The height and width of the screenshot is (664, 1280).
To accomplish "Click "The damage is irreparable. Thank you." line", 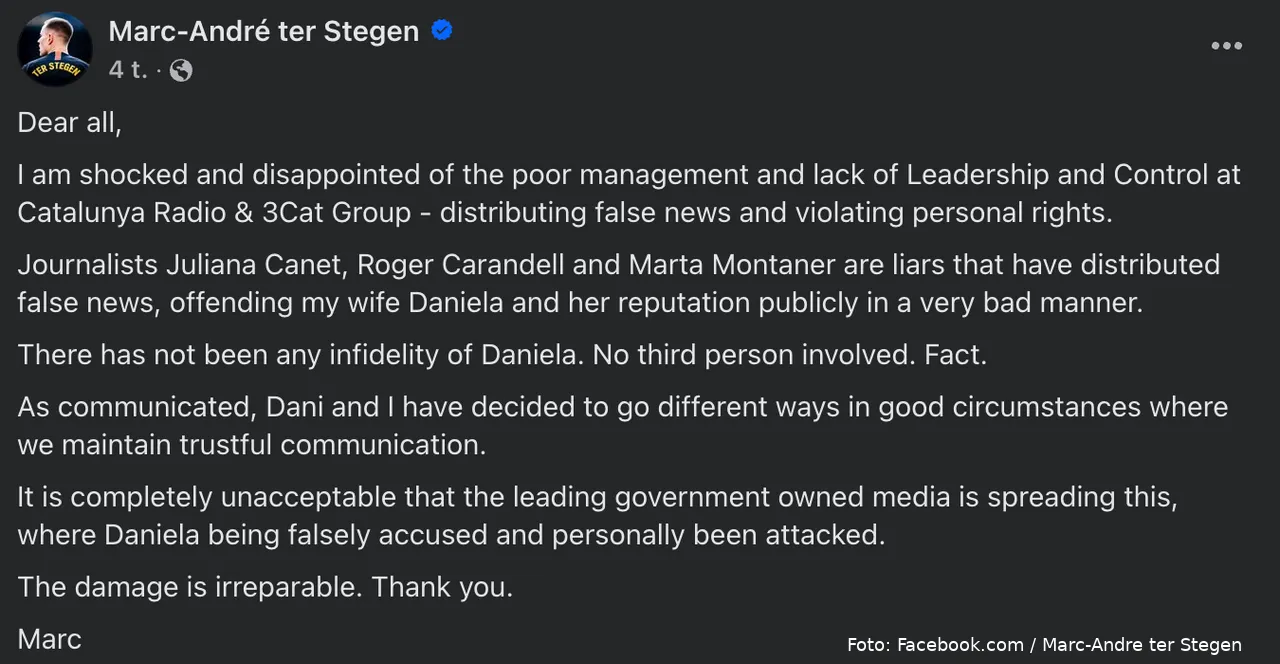I will (265, 587).
